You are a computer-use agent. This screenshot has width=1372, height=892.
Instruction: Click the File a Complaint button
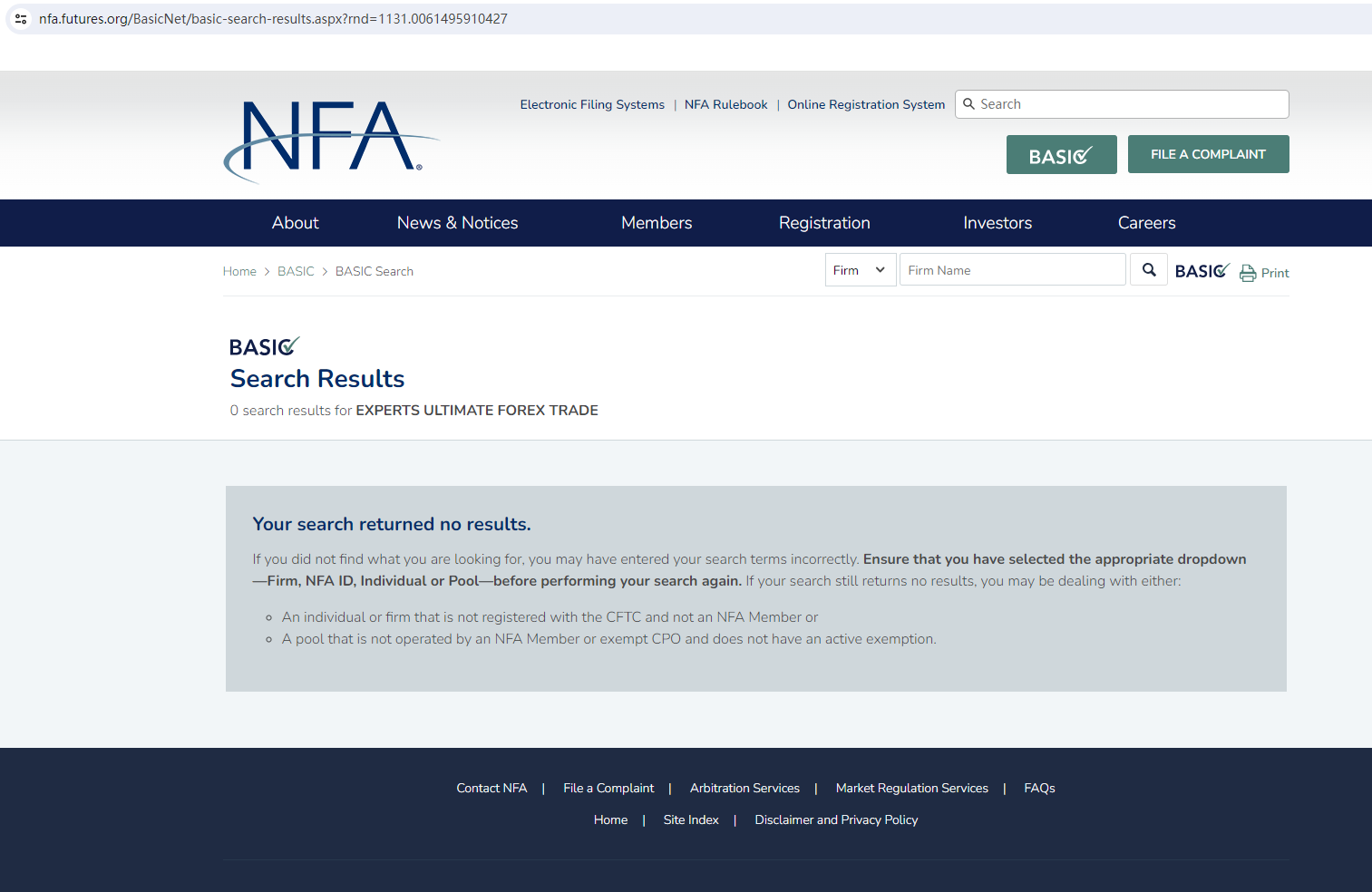(1209, 154)
